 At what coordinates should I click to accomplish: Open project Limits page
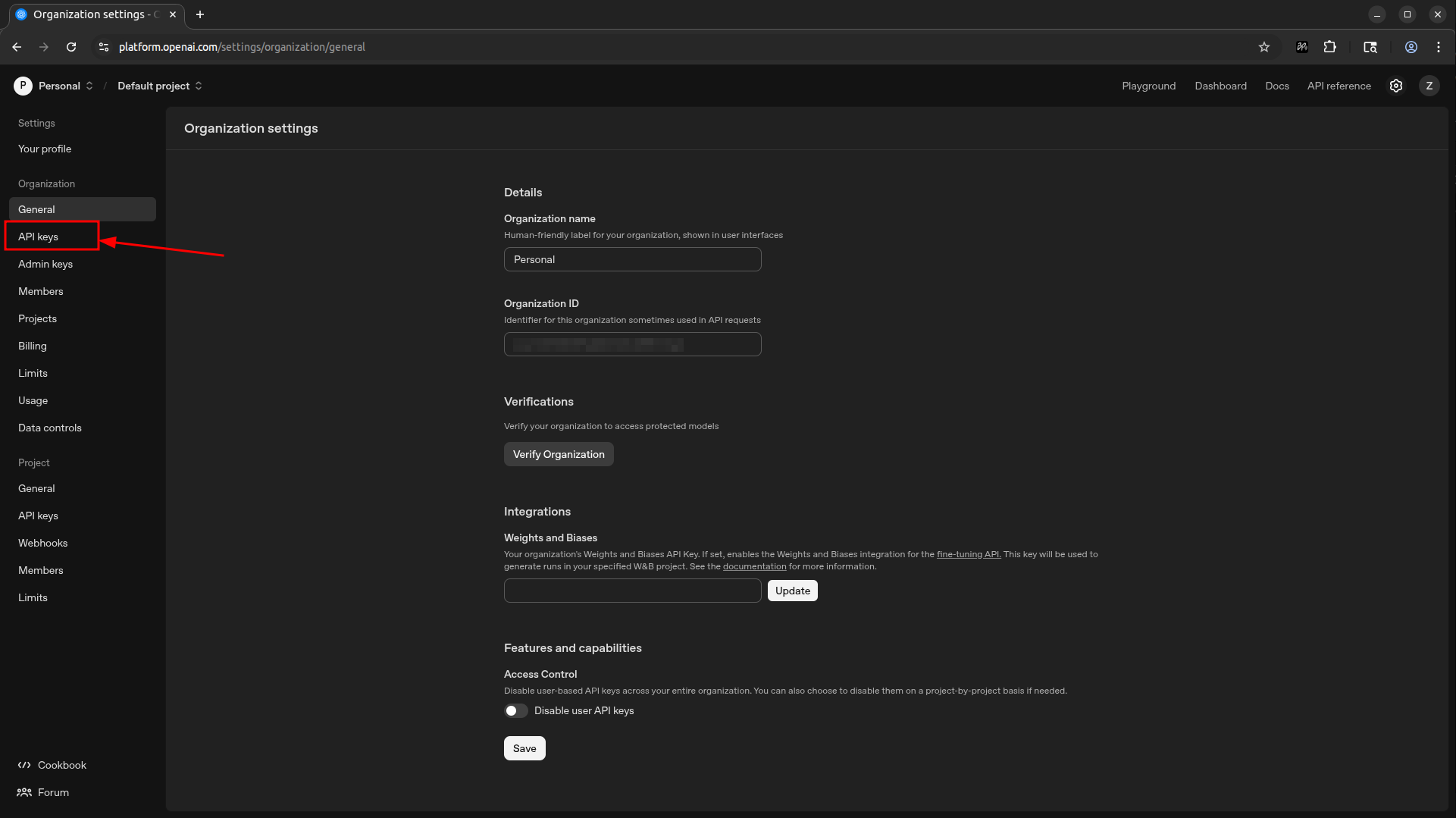pos(83,597)
